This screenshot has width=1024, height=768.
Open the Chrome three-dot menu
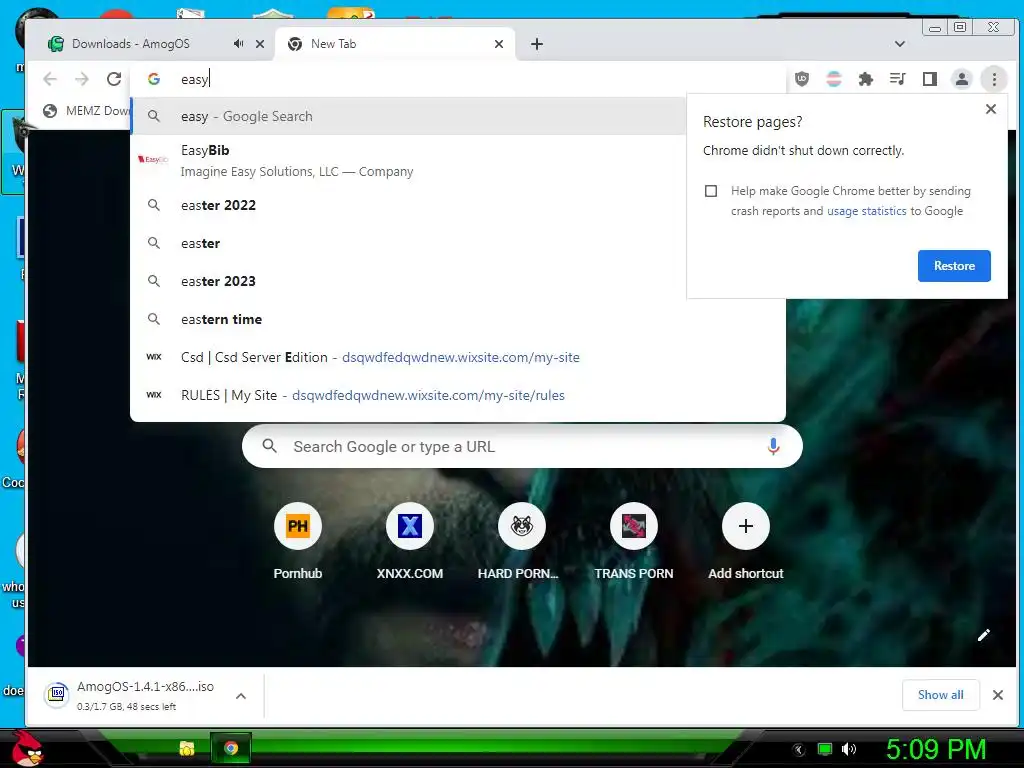(994, 79)
